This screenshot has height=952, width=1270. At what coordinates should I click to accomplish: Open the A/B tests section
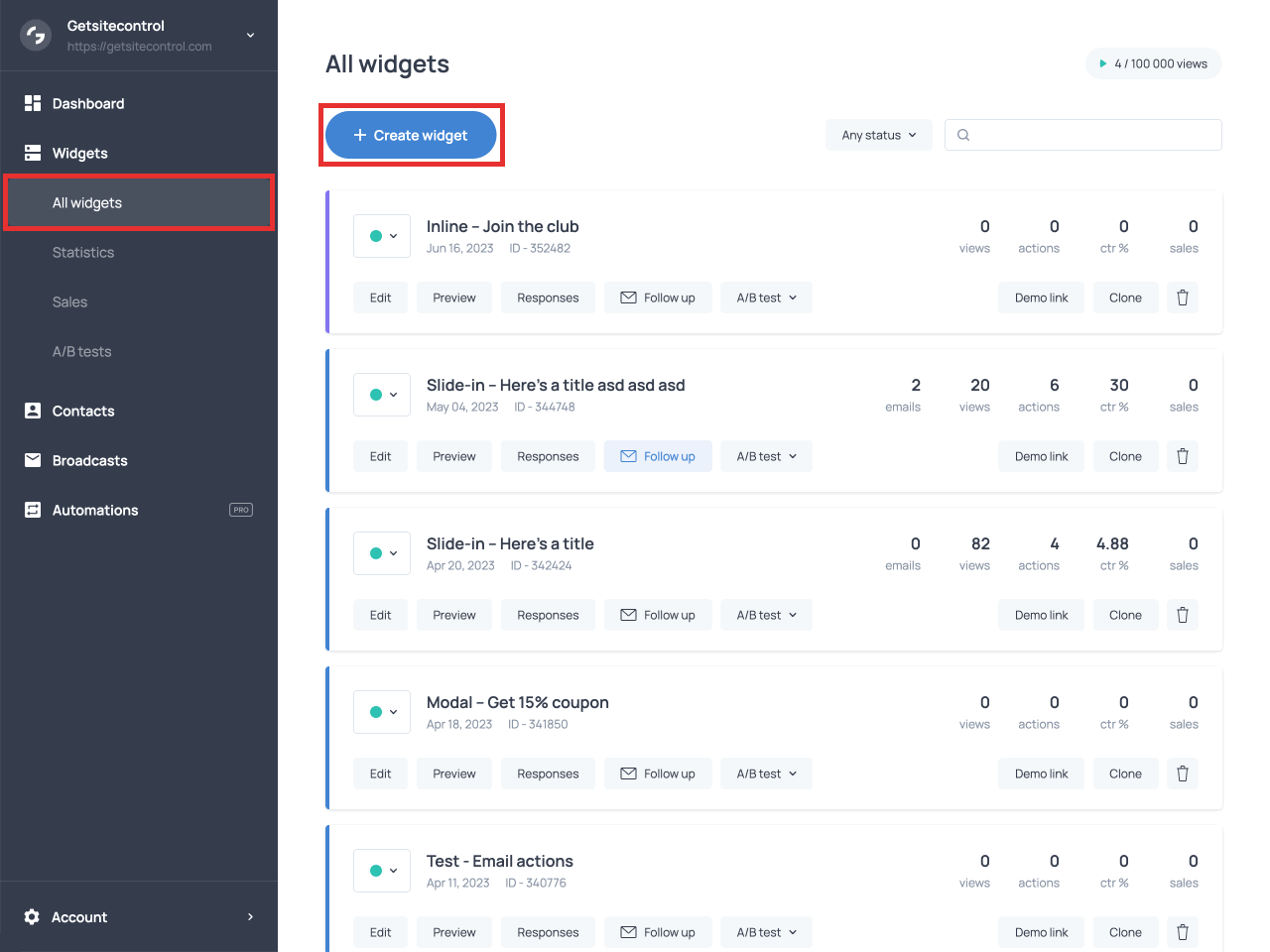coord(80,351)
